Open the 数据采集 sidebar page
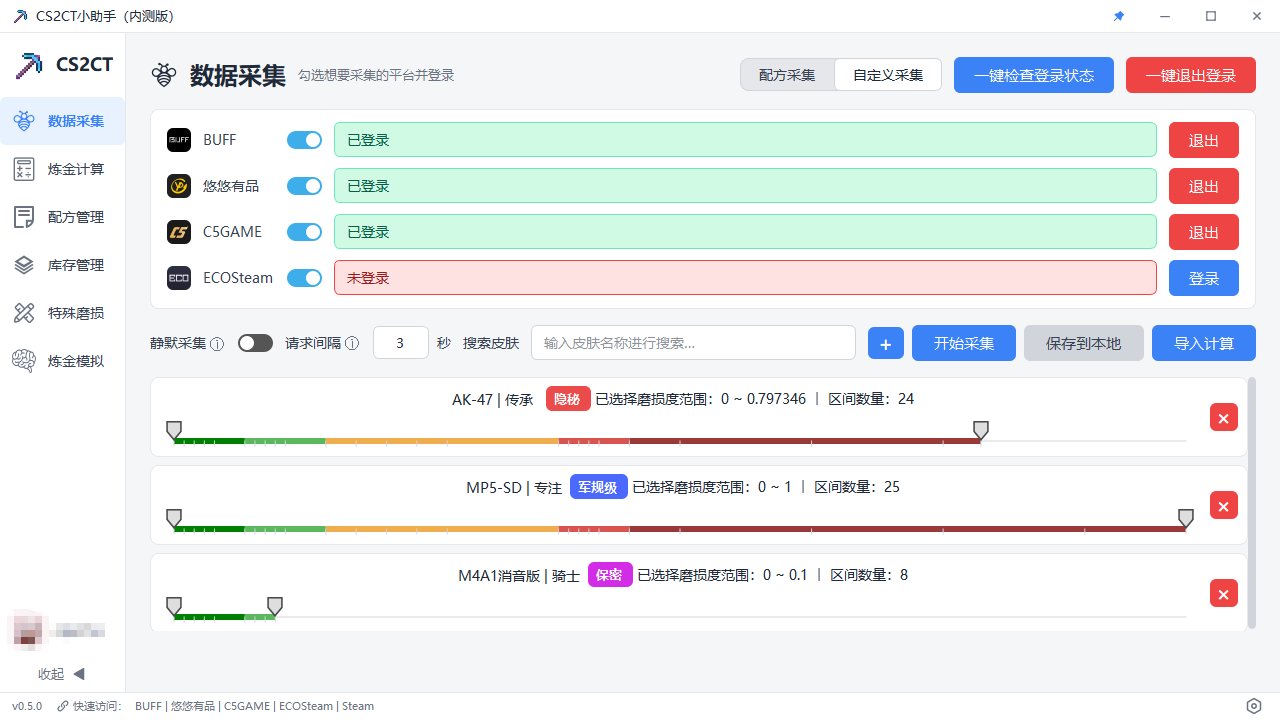Screen dimensions: 1280x720 coord(63,121)
